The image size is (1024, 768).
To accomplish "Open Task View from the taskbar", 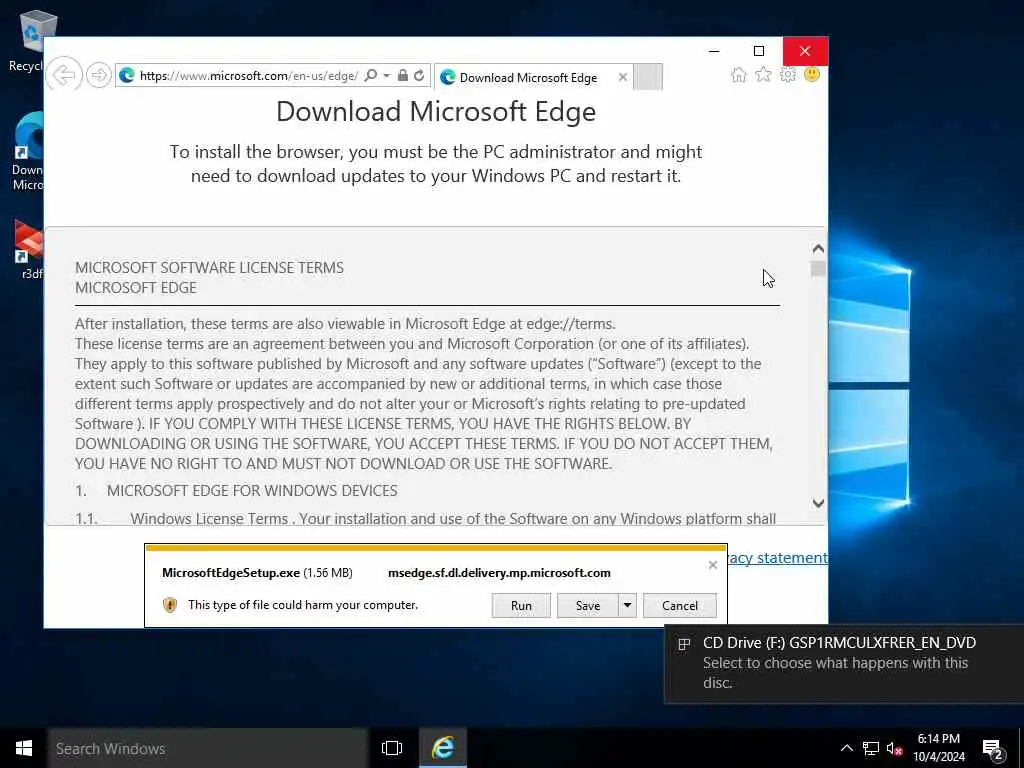I will (392, 748).
